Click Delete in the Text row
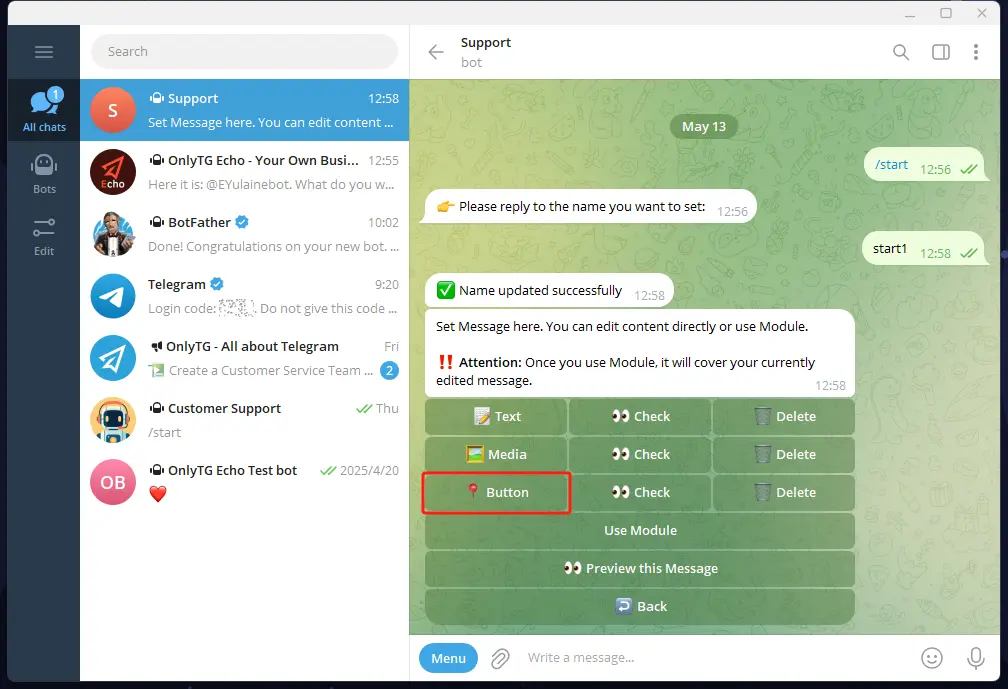 click(784, 416)
